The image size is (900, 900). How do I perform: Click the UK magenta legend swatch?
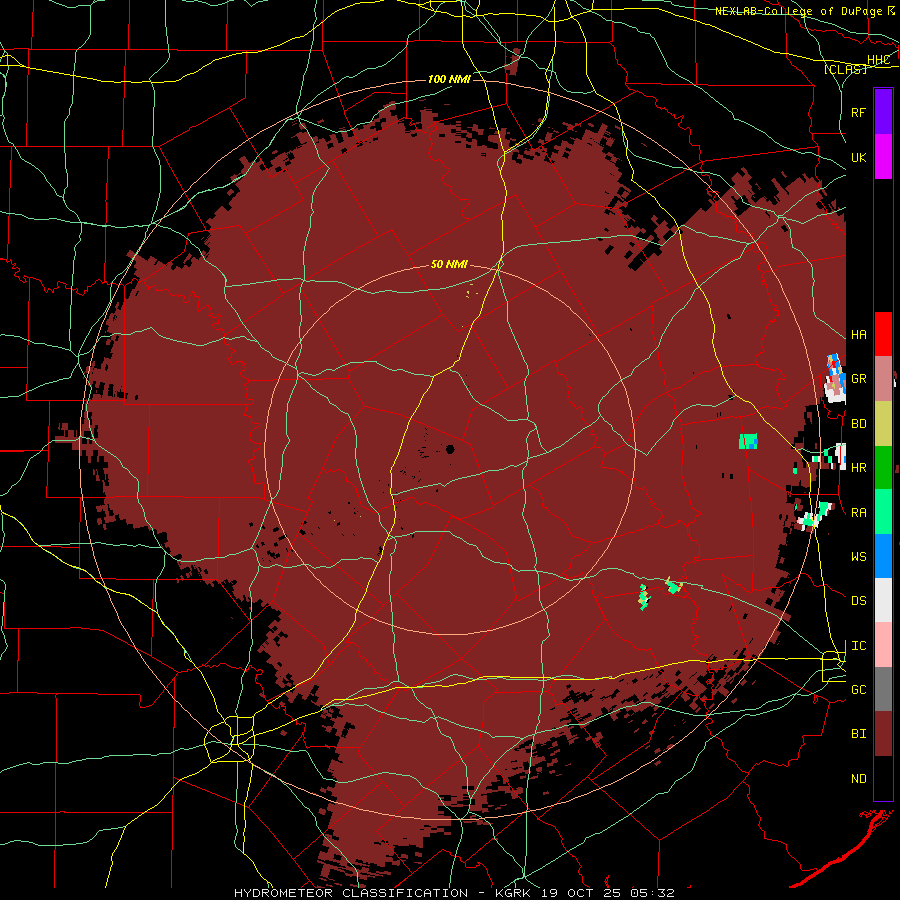click(x=883, y=157)
